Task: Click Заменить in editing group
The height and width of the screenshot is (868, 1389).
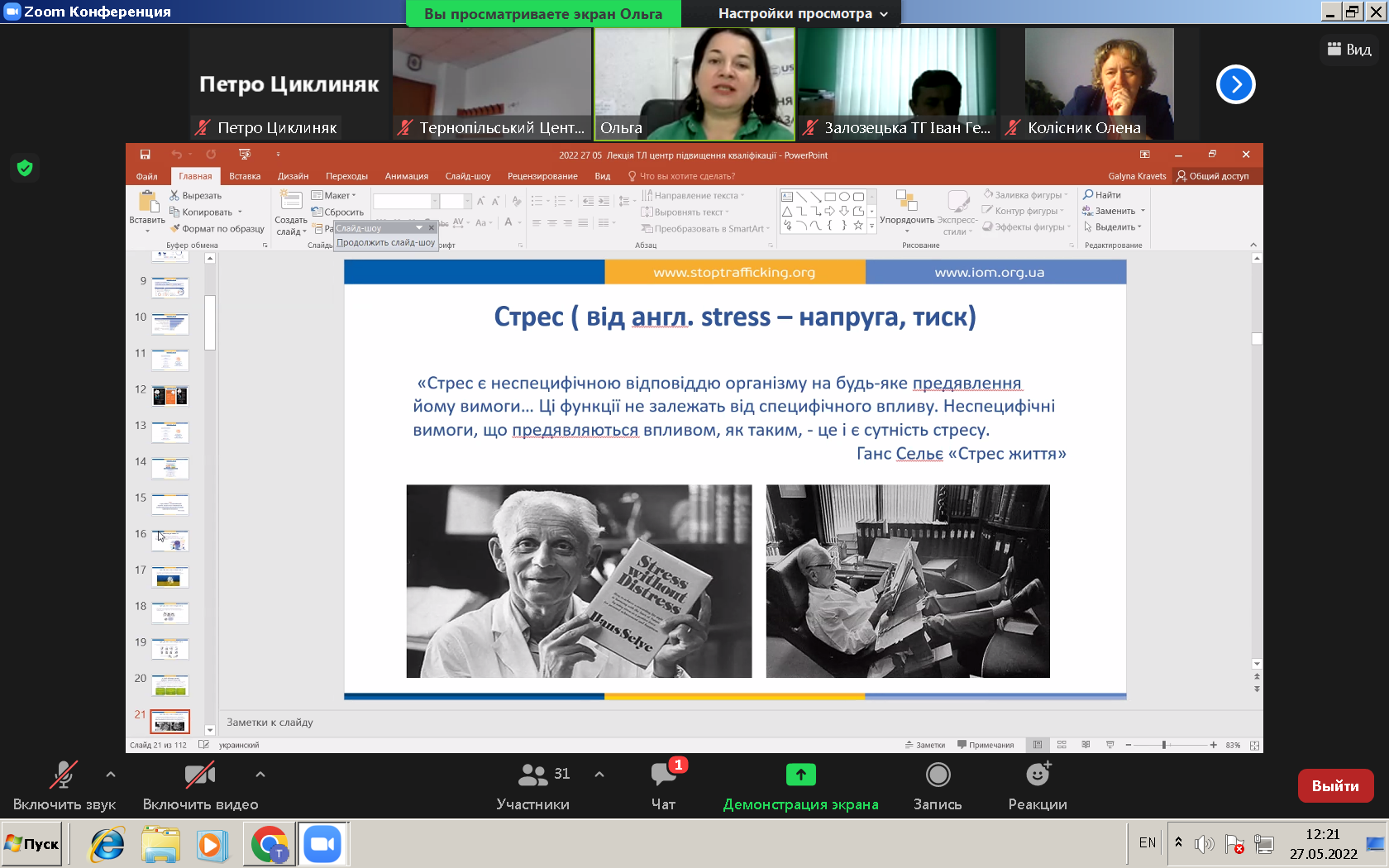Action: click(x=1113, y=211)
